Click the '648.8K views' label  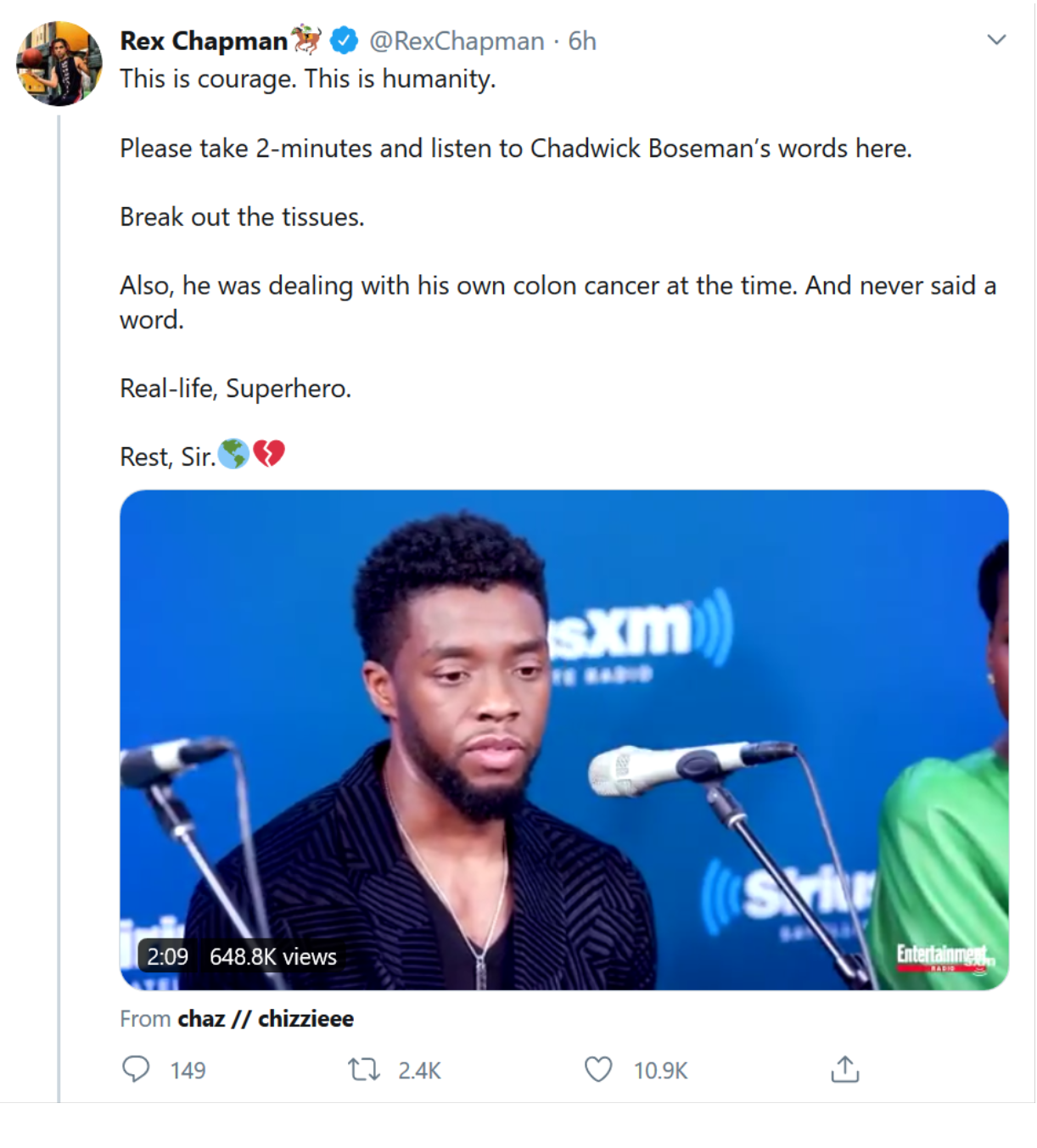pos(273,956)
